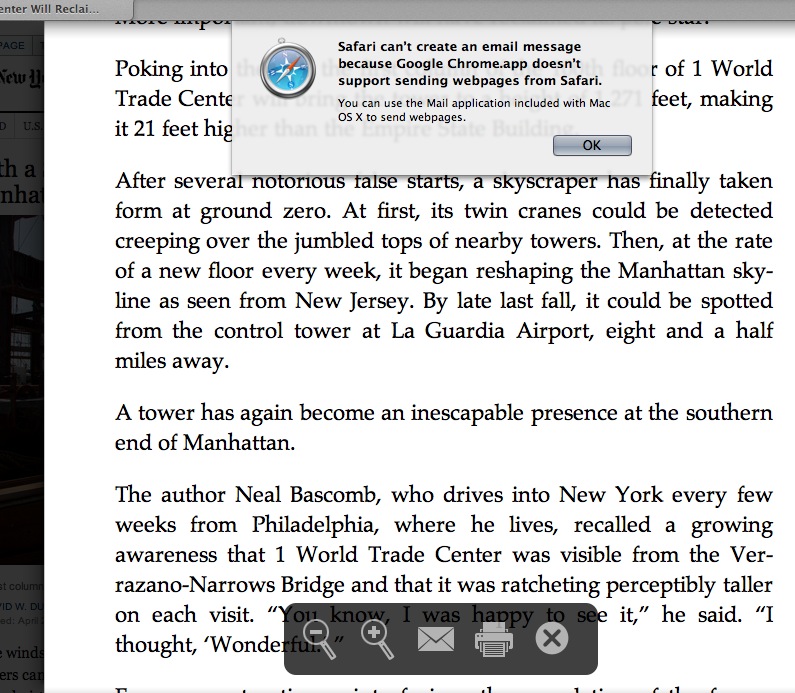Click the words 'miles away.' in the article
The height and width of the screenshot is (693, 795).
172,361
